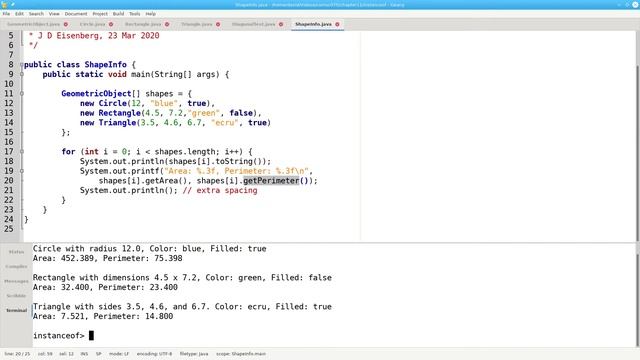Image resolution: width=640 pixels, height=360 pixels.
Task: Show the Compiler panel tab
Action: tap(16, 267)
